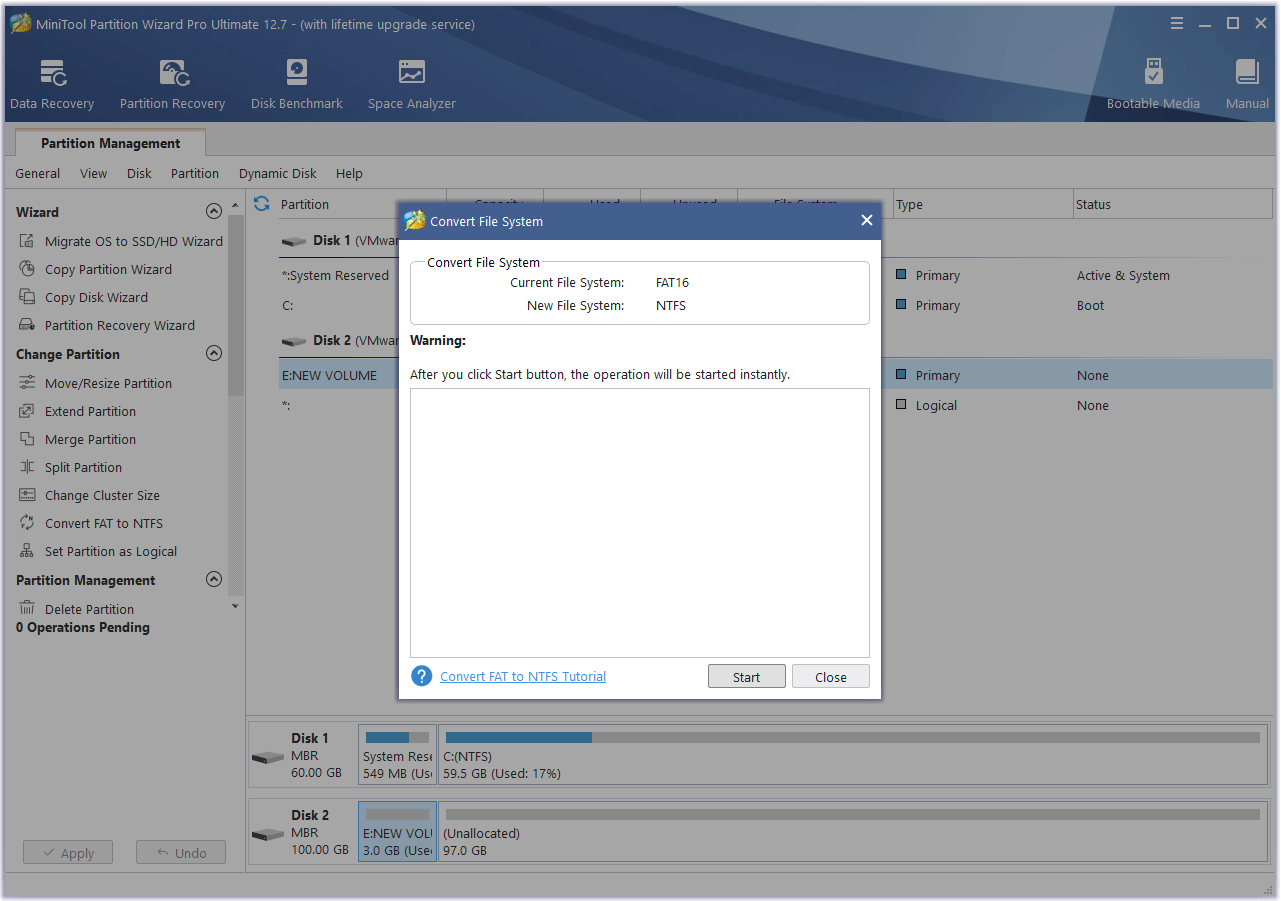The width and height of the screenshot is (1281, 901).
Task: Click Delete Partition trash icon
Action: 27,609
